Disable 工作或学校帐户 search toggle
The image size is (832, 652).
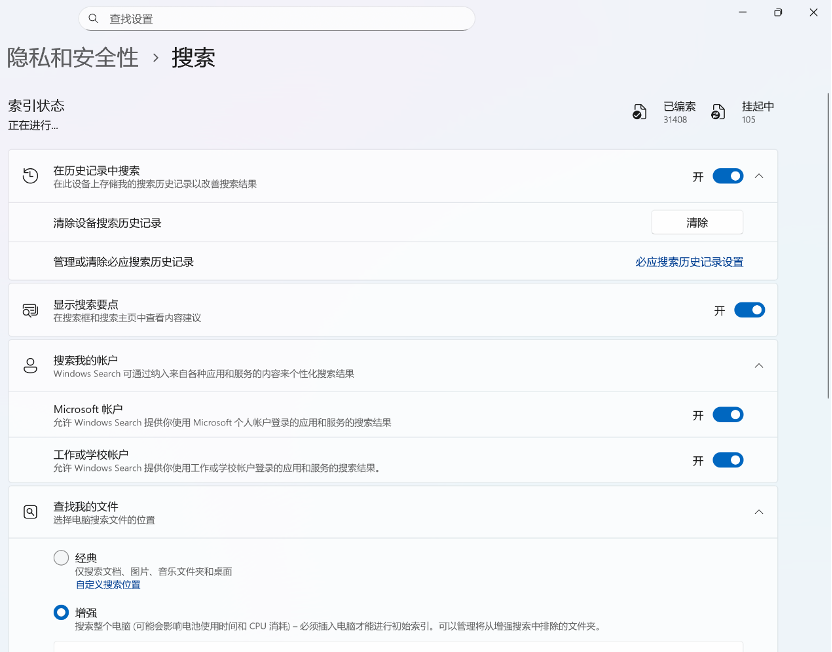click(x=728, y=460)
